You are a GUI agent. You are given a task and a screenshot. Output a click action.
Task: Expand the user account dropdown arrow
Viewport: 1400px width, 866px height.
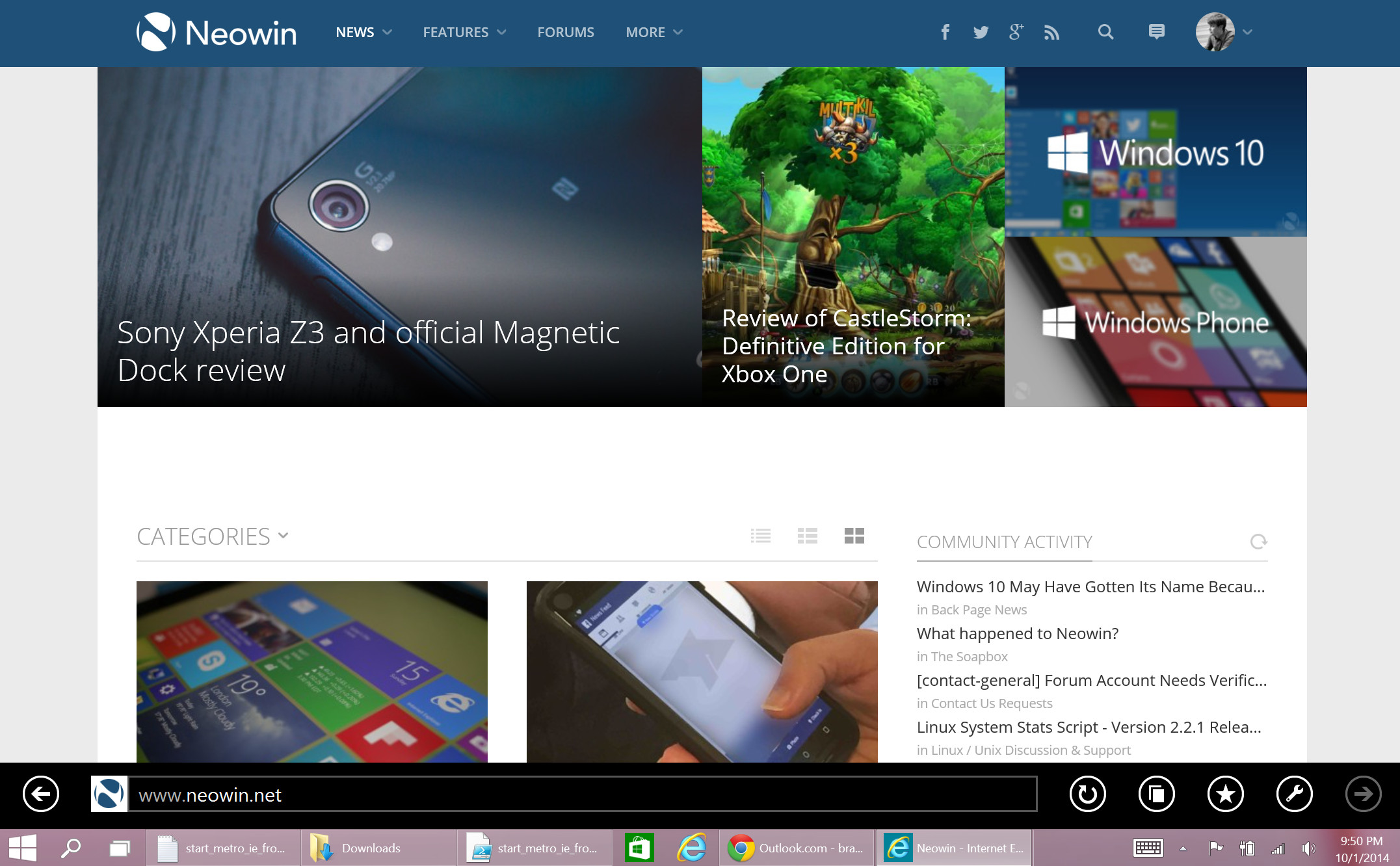point(1247,32)
